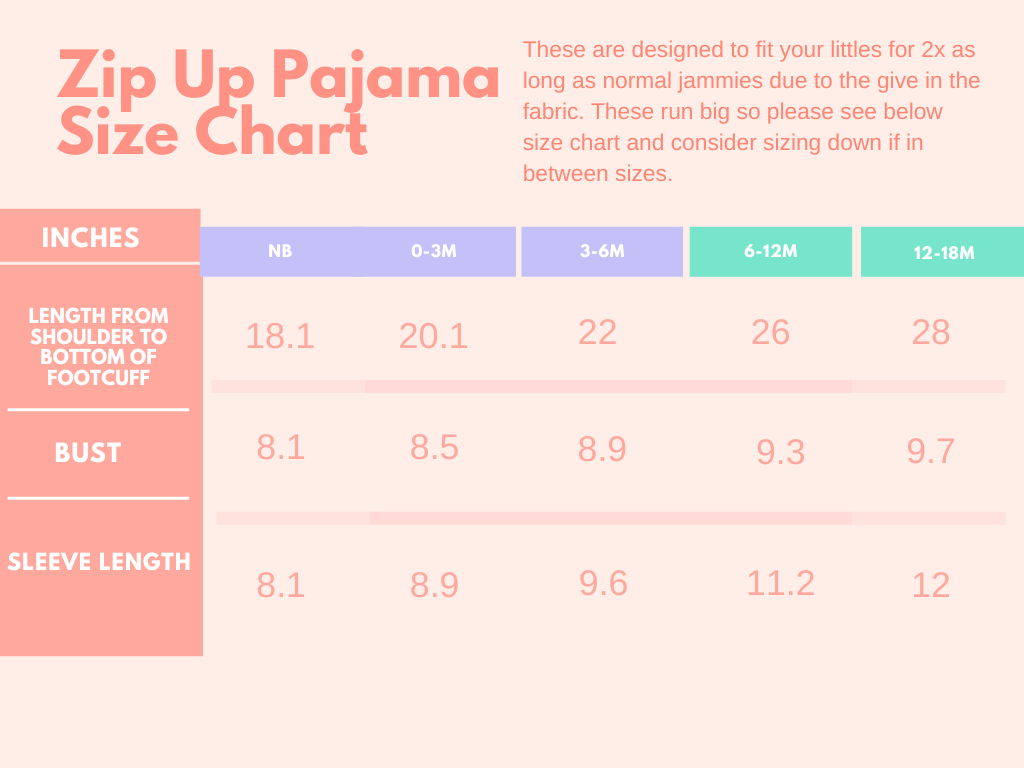Viewport: 1024px width, 768px height.
Task: Pick the 26 length value for 6-12M
Action: coord(770,332)
